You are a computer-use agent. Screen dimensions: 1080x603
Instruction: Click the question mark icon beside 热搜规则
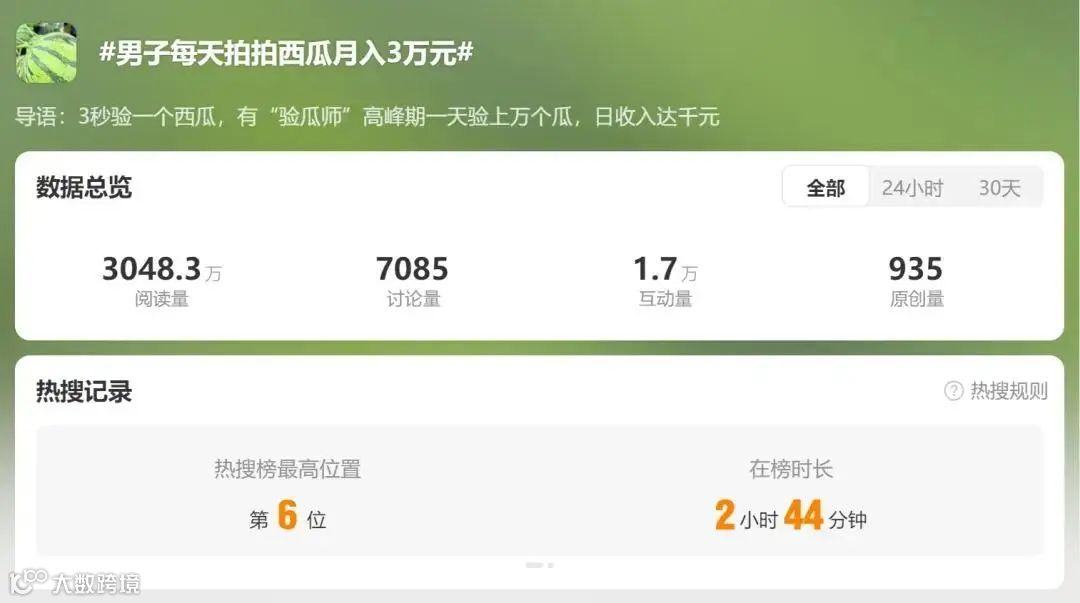pyautogui.click(x=953, y=391)
